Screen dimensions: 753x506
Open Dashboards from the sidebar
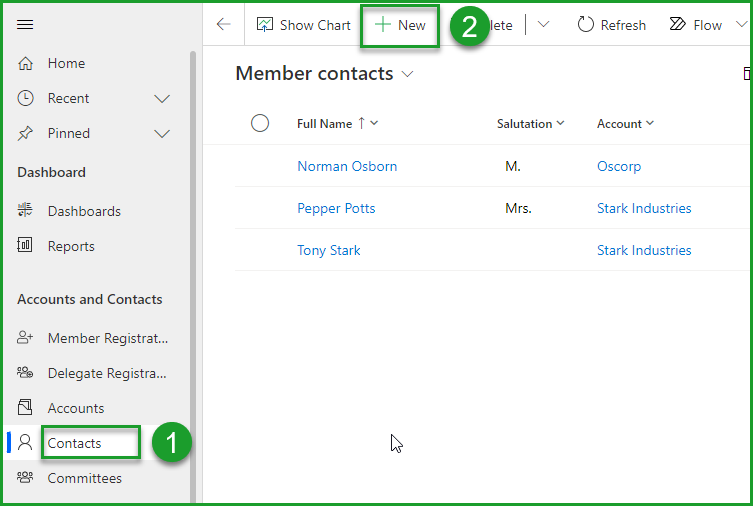coord(84,211)
